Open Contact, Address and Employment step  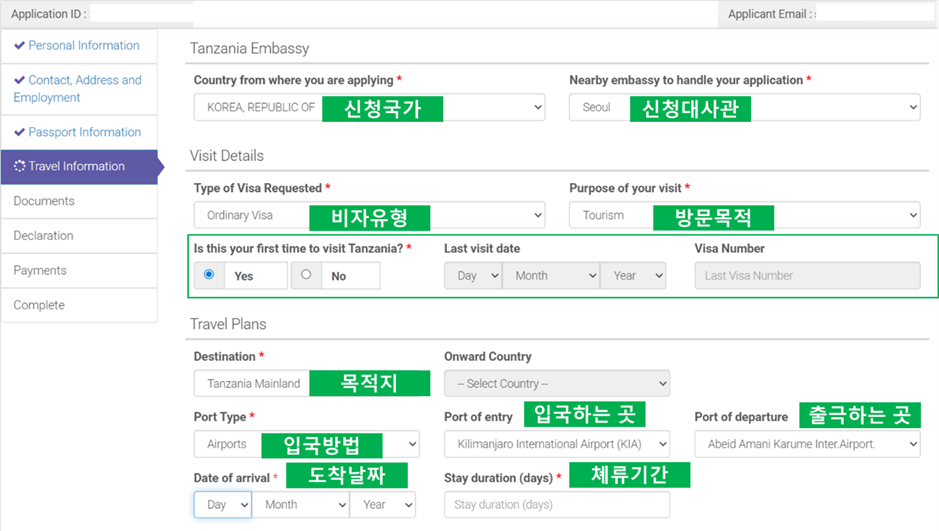[x=79, y=89]
